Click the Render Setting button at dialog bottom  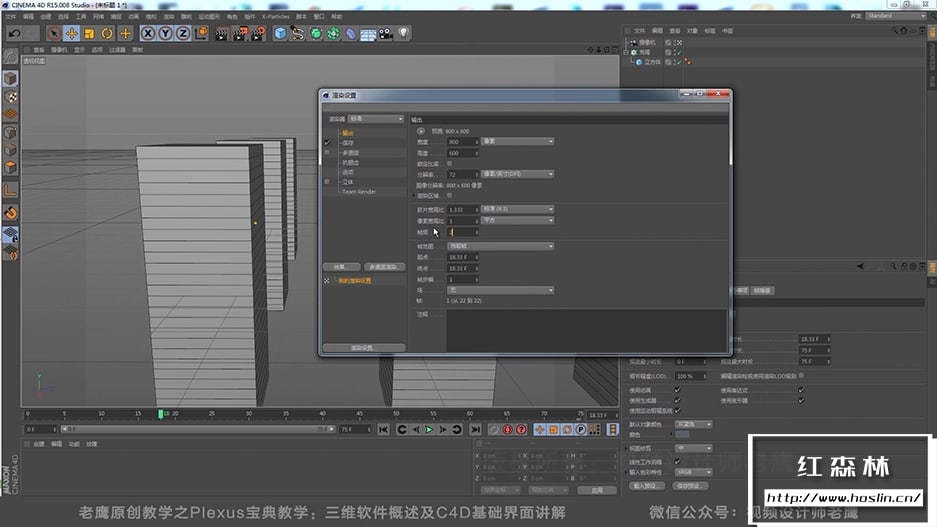click(364, 348)
